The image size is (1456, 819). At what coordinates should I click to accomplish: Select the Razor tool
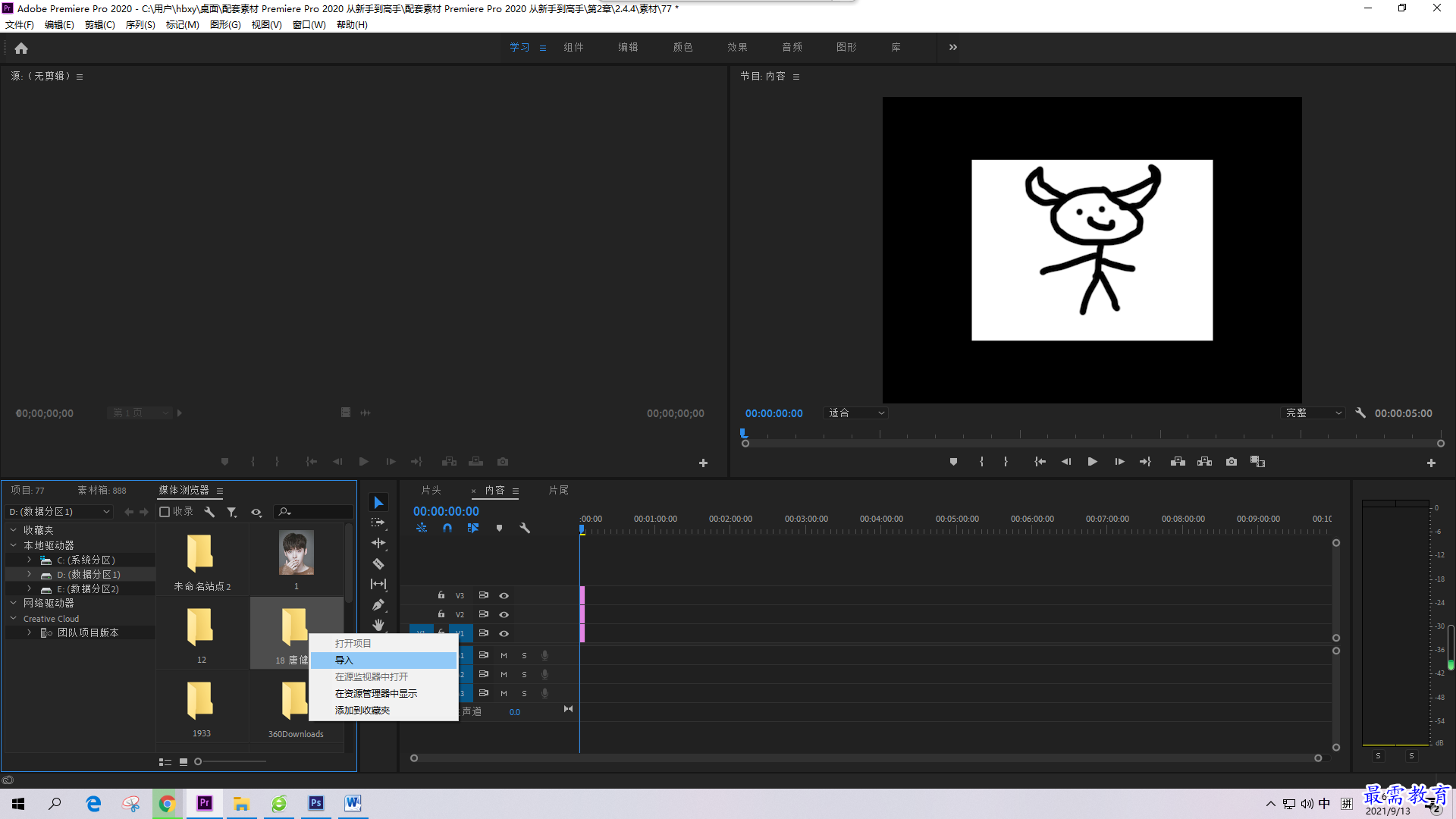378,564
